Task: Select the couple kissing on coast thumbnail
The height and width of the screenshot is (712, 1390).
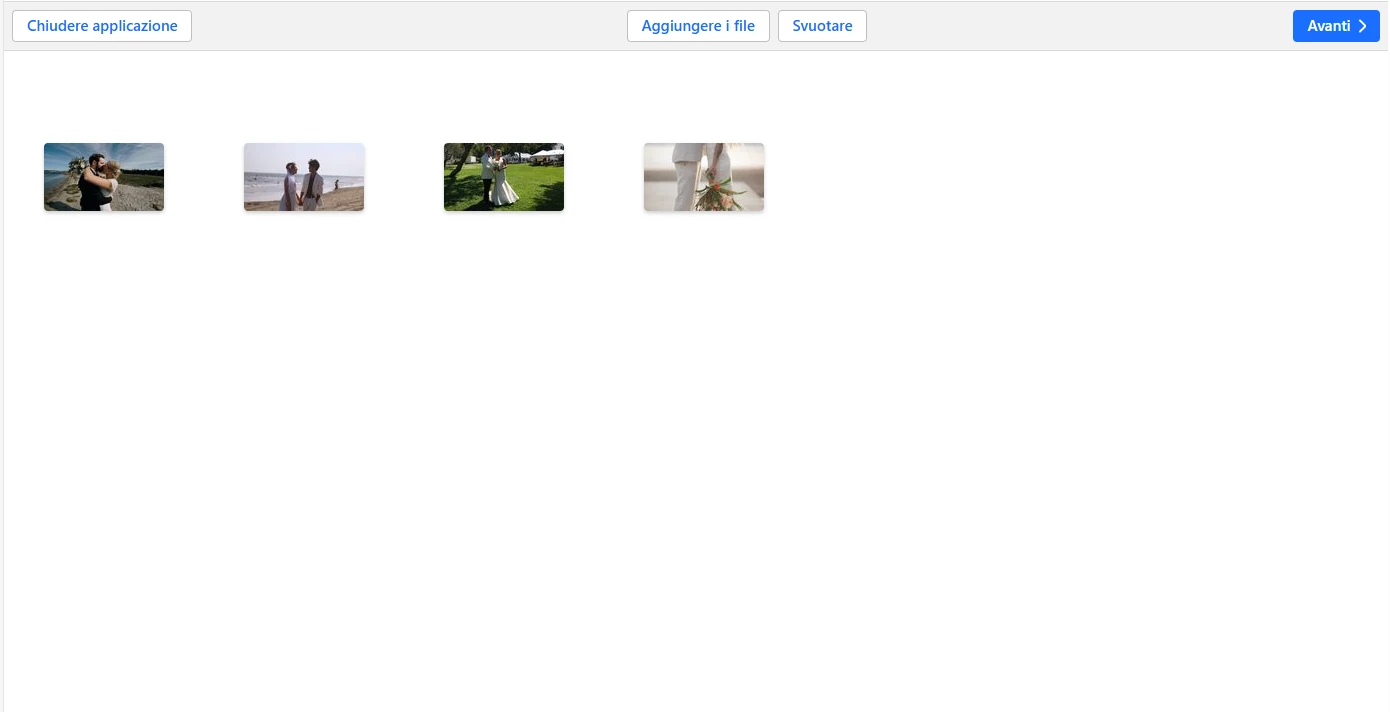Action: tap(104, 177)
